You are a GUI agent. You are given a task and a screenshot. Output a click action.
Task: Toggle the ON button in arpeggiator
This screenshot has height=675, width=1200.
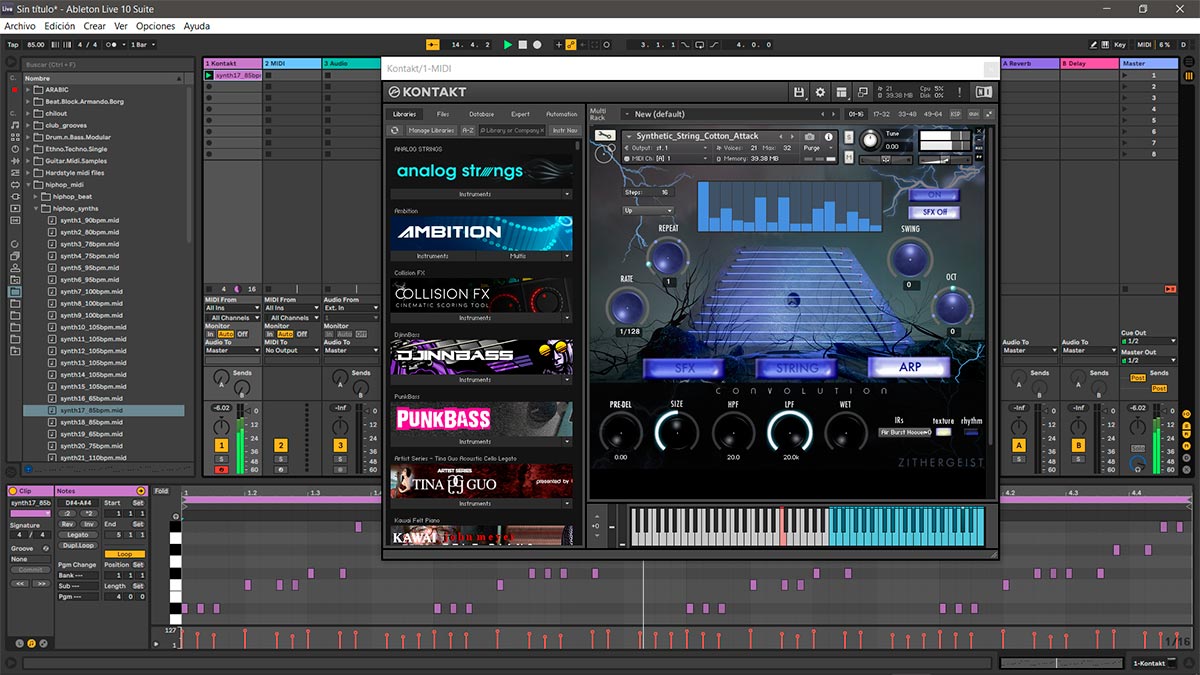(933, 195)
